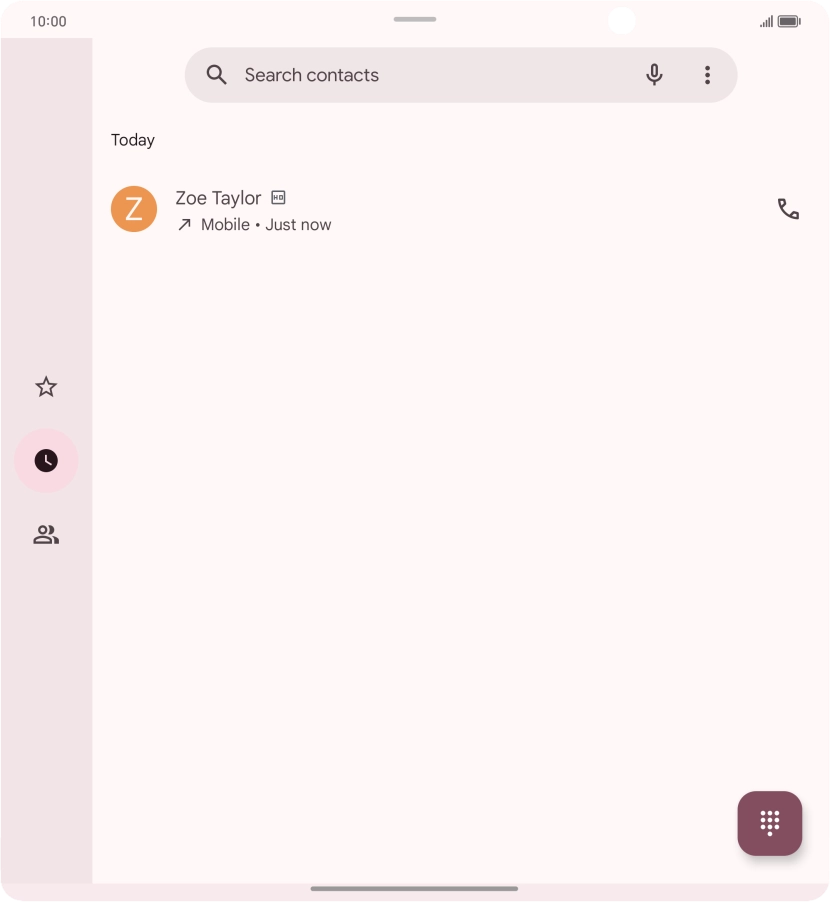Open the dial pad button
This screenshot has width=830, height=902.
pos(770,823)
